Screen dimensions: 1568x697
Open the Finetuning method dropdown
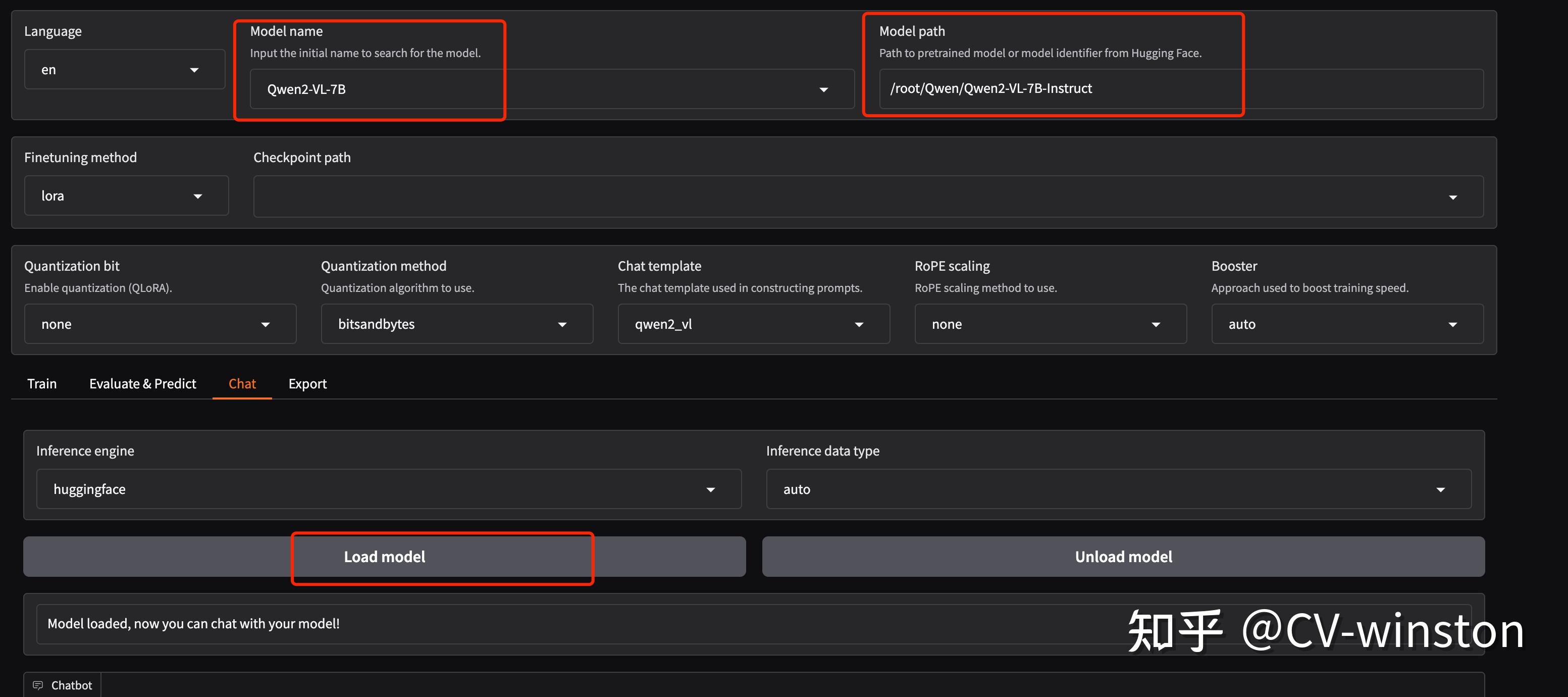(x=126, y=196)
